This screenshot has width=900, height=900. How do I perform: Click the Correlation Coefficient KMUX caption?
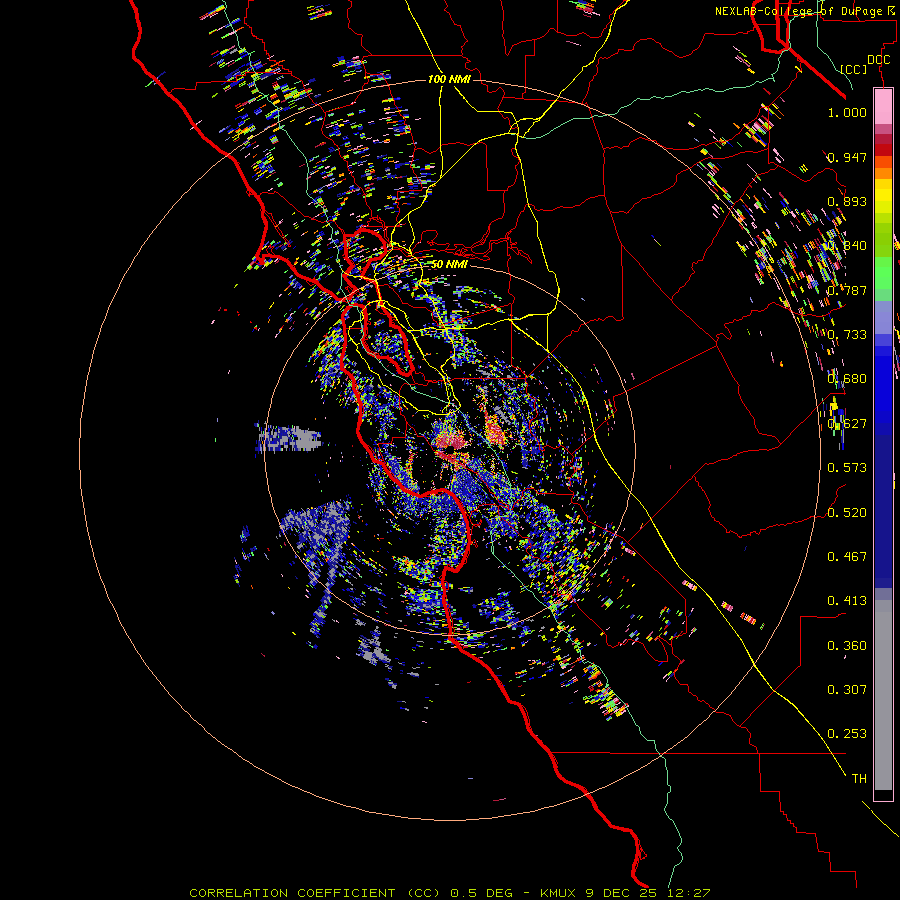point(449,893)
